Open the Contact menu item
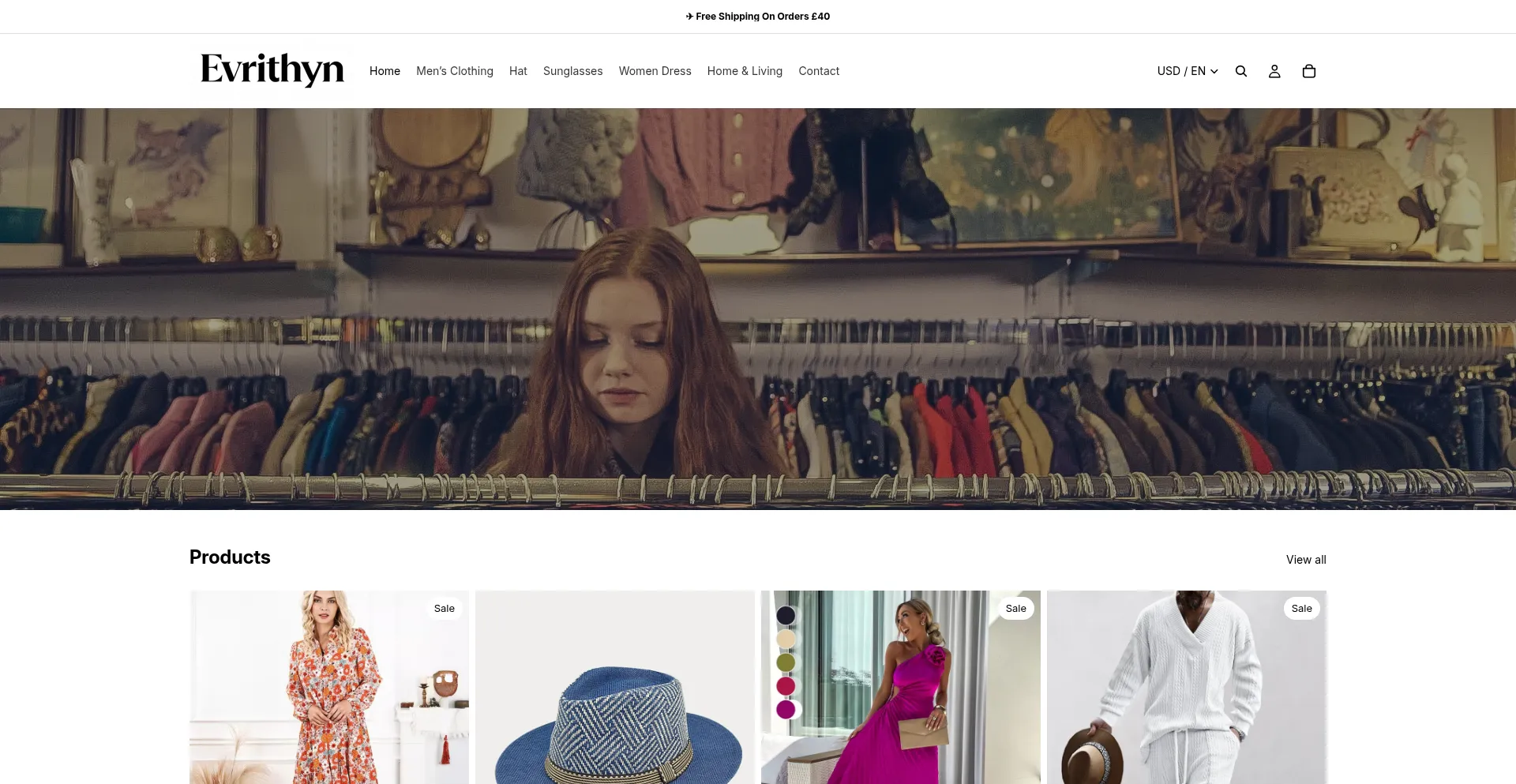The height and width of the screenshot is (784, 1516). 819,71
